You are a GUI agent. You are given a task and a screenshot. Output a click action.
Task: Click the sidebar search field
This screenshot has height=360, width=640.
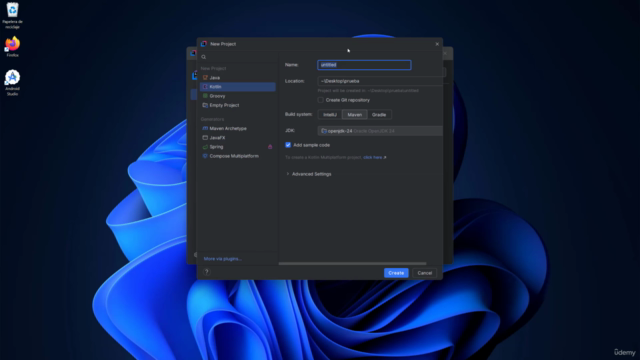(x=238, y=57)
